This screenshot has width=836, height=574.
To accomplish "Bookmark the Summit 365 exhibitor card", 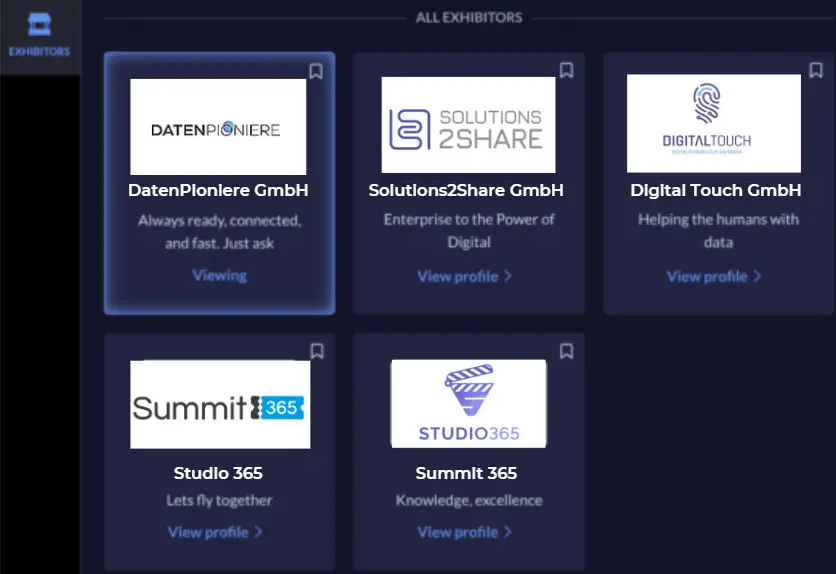I will pyautogui.click(x=566, y=351).
